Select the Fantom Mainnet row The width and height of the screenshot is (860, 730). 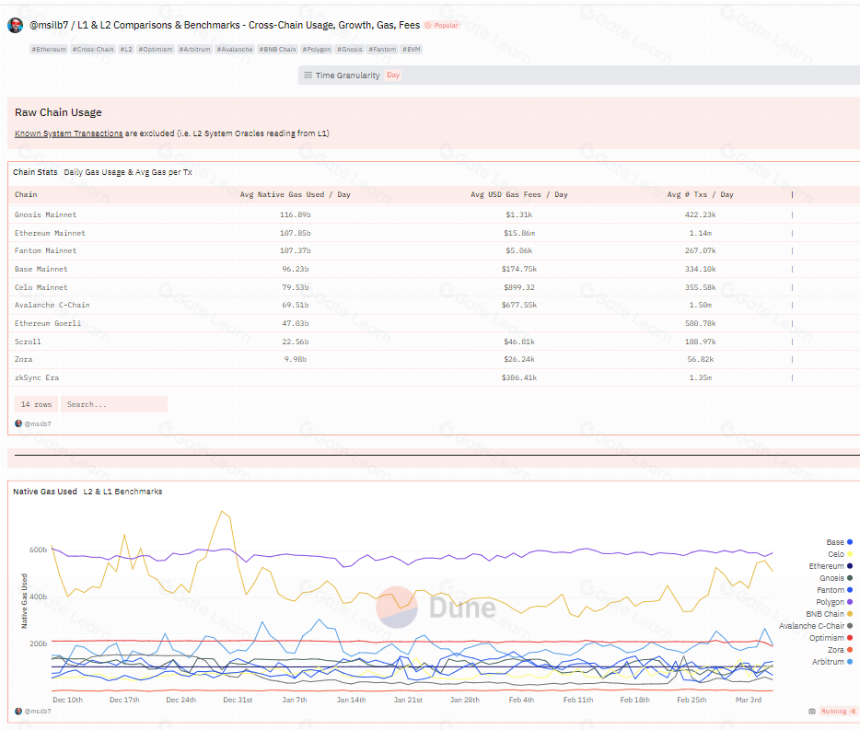pos(433,251)
